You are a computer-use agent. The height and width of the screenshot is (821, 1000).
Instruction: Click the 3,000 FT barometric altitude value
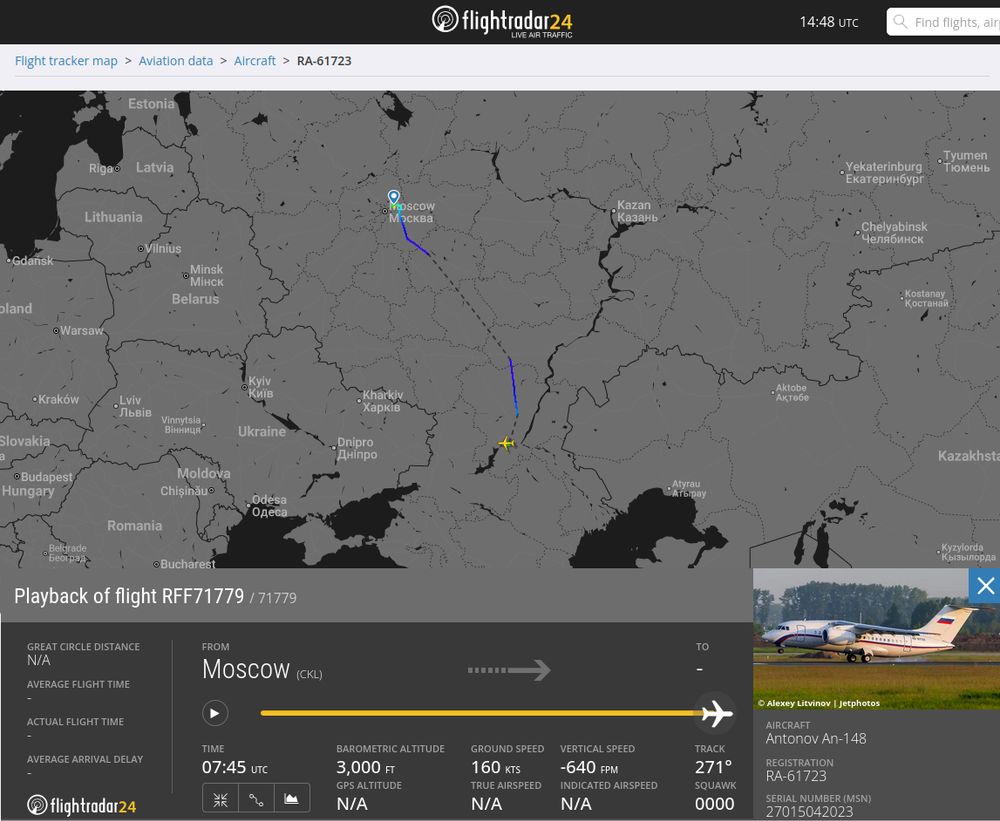pos(367,767)
